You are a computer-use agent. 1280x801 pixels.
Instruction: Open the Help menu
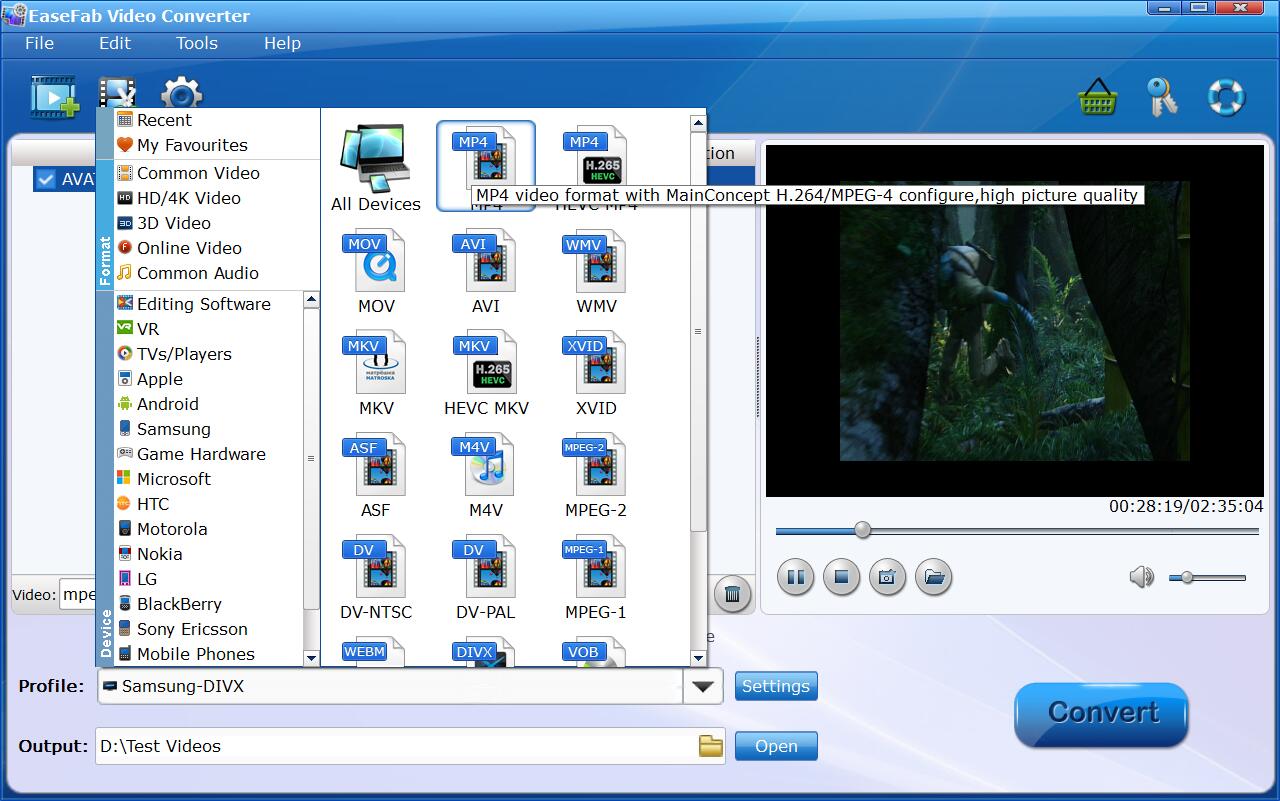pyautogui.click(x=282, y=43)
